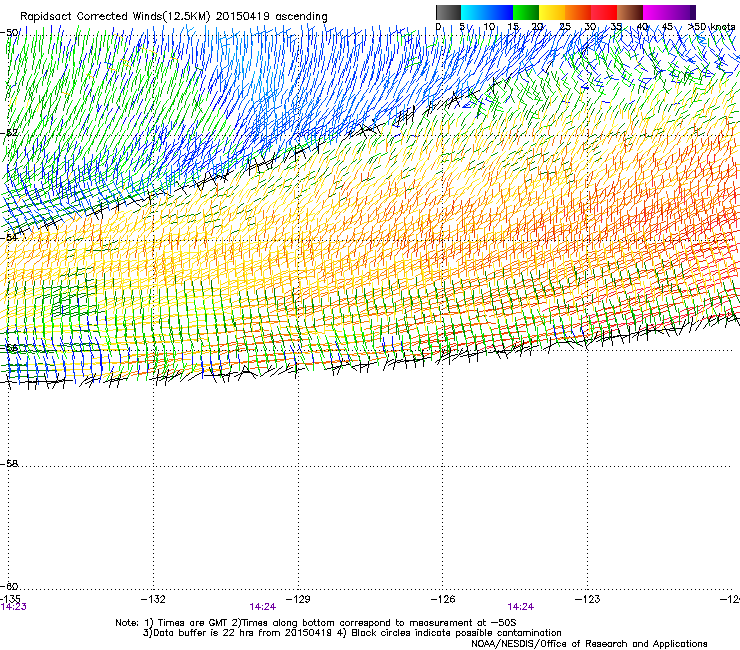Click the "-129" longitude axis label
The height and width of the screenshot is (650, 740).
tap(298, 599)
